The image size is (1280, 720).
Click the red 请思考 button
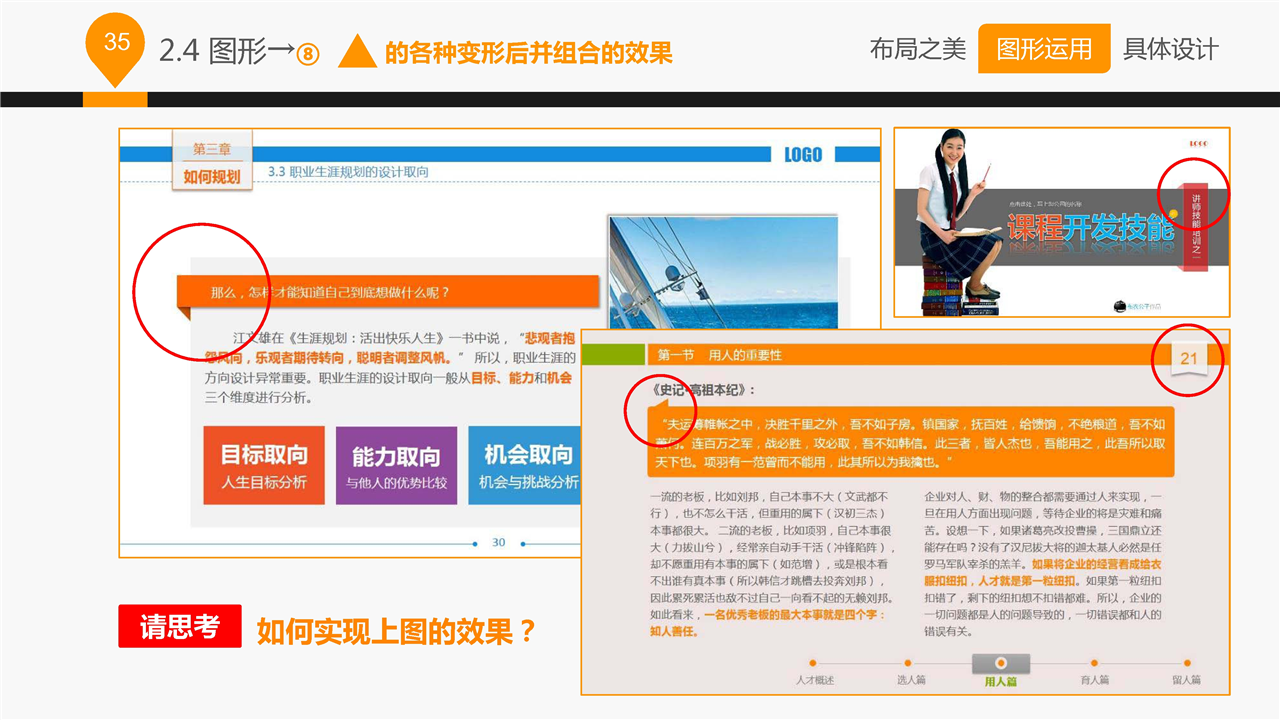180,627
